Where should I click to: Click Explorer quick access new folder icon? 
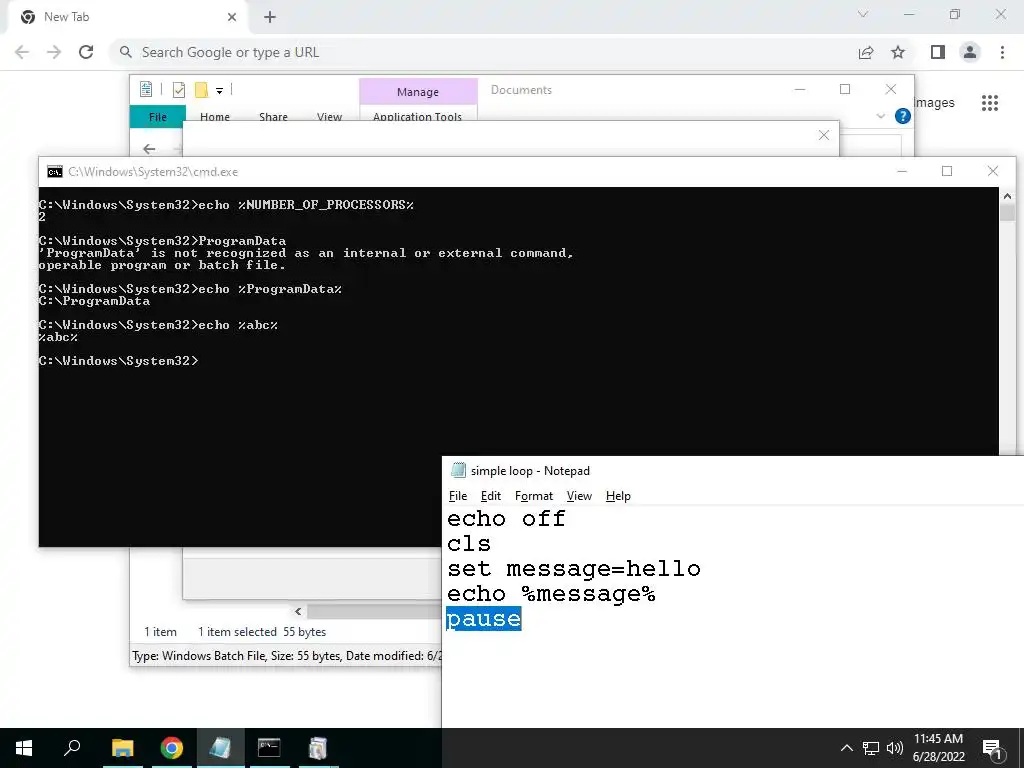pos(201,89)
